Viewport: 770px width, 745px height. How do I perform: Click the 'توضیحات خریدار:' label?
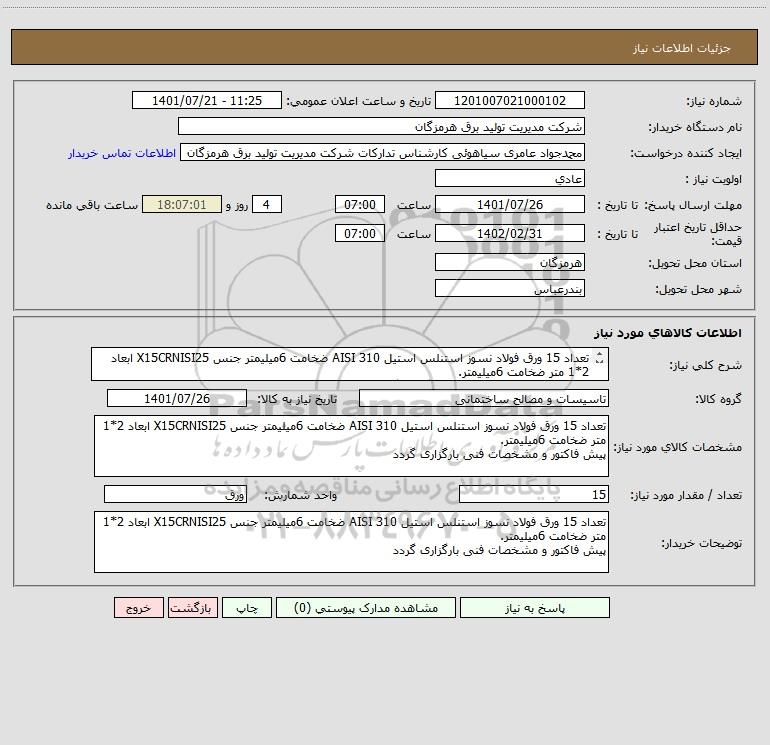[x=702, y=543]
